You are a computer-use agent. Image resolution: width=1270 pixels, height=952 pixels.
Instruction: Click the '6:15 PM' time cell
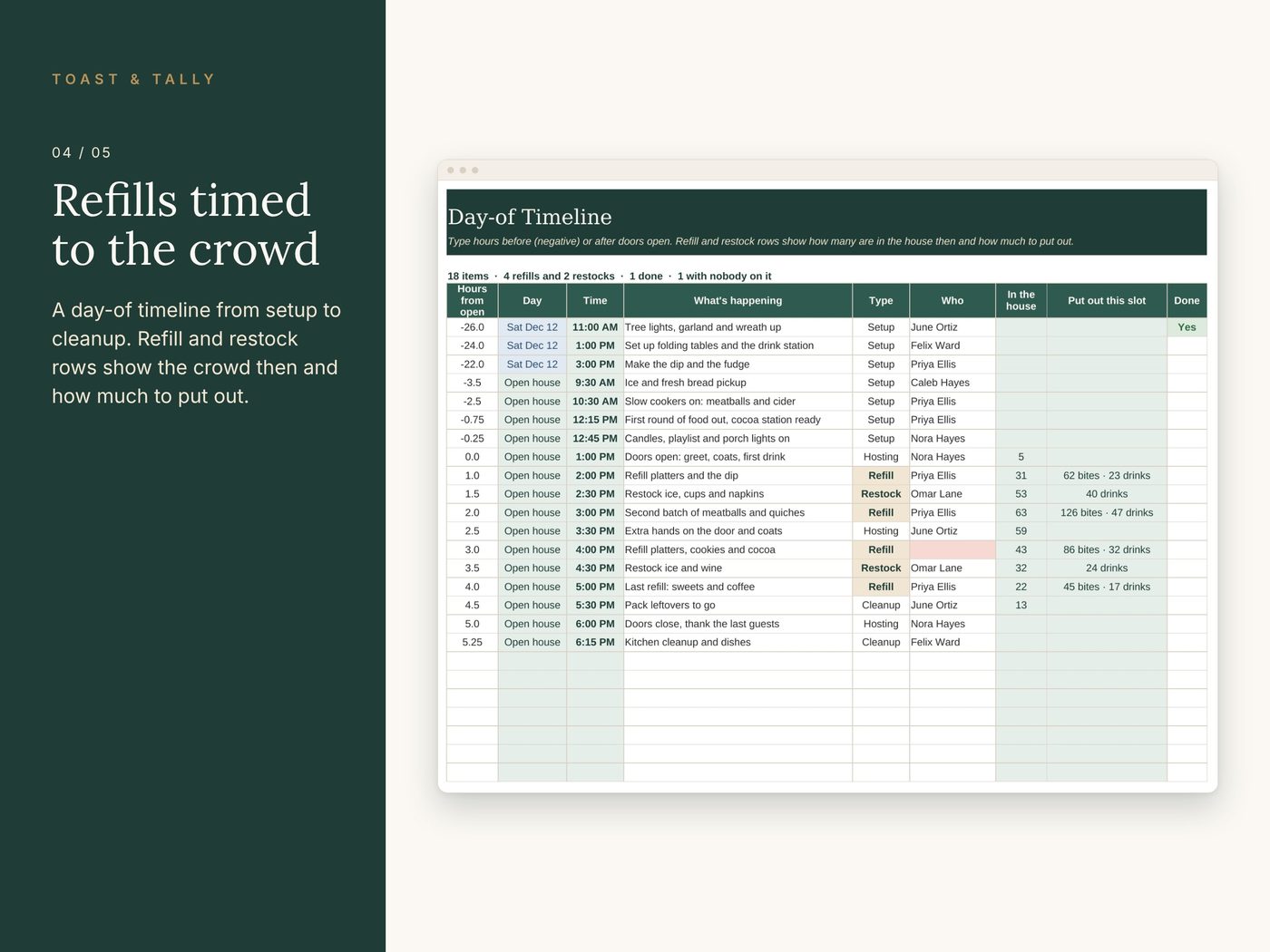pyautogui.click(x=595, y=643)
